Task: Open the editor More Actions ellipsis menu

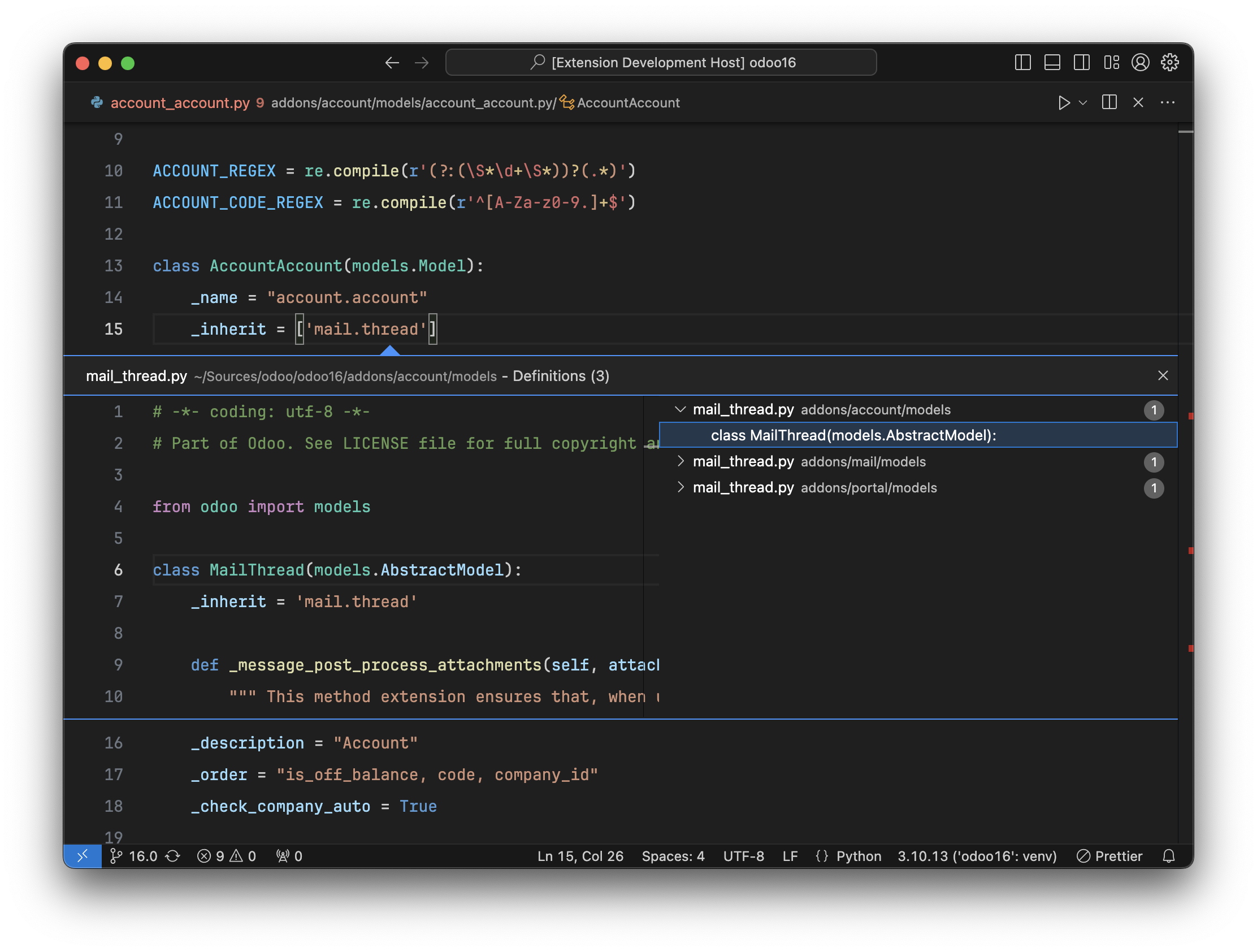Action: click(1167, 102)
